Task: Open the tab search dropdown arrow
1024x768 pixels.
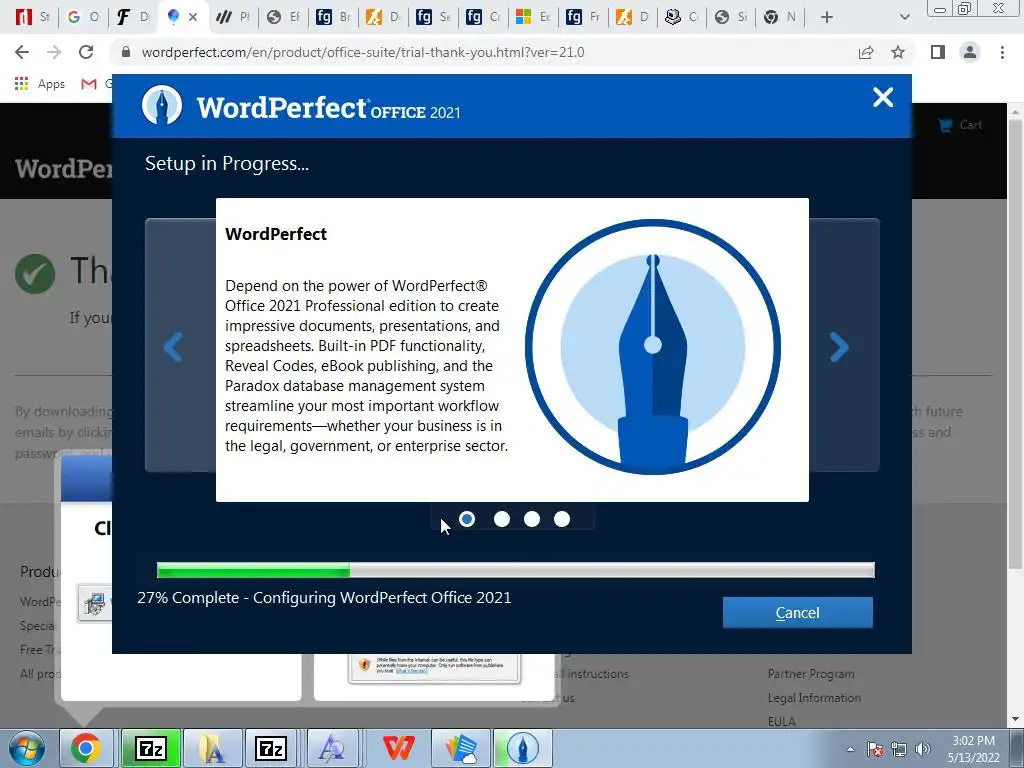Action: pos(904,17)
